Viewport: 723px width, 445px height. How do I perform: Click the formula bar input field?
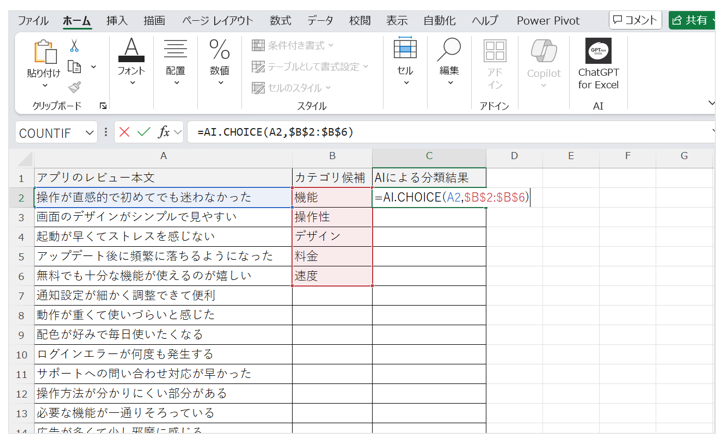450,132
